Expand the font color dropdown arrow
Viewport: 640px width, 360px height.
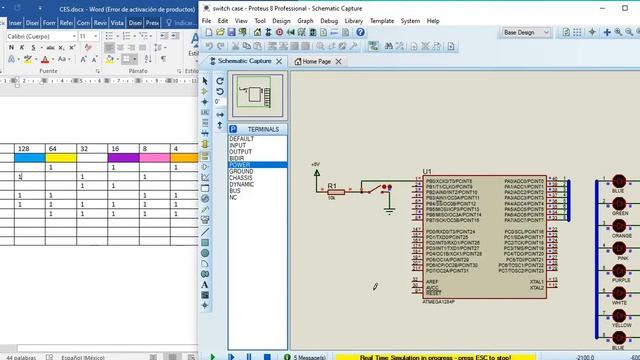(x=53, y=60)
